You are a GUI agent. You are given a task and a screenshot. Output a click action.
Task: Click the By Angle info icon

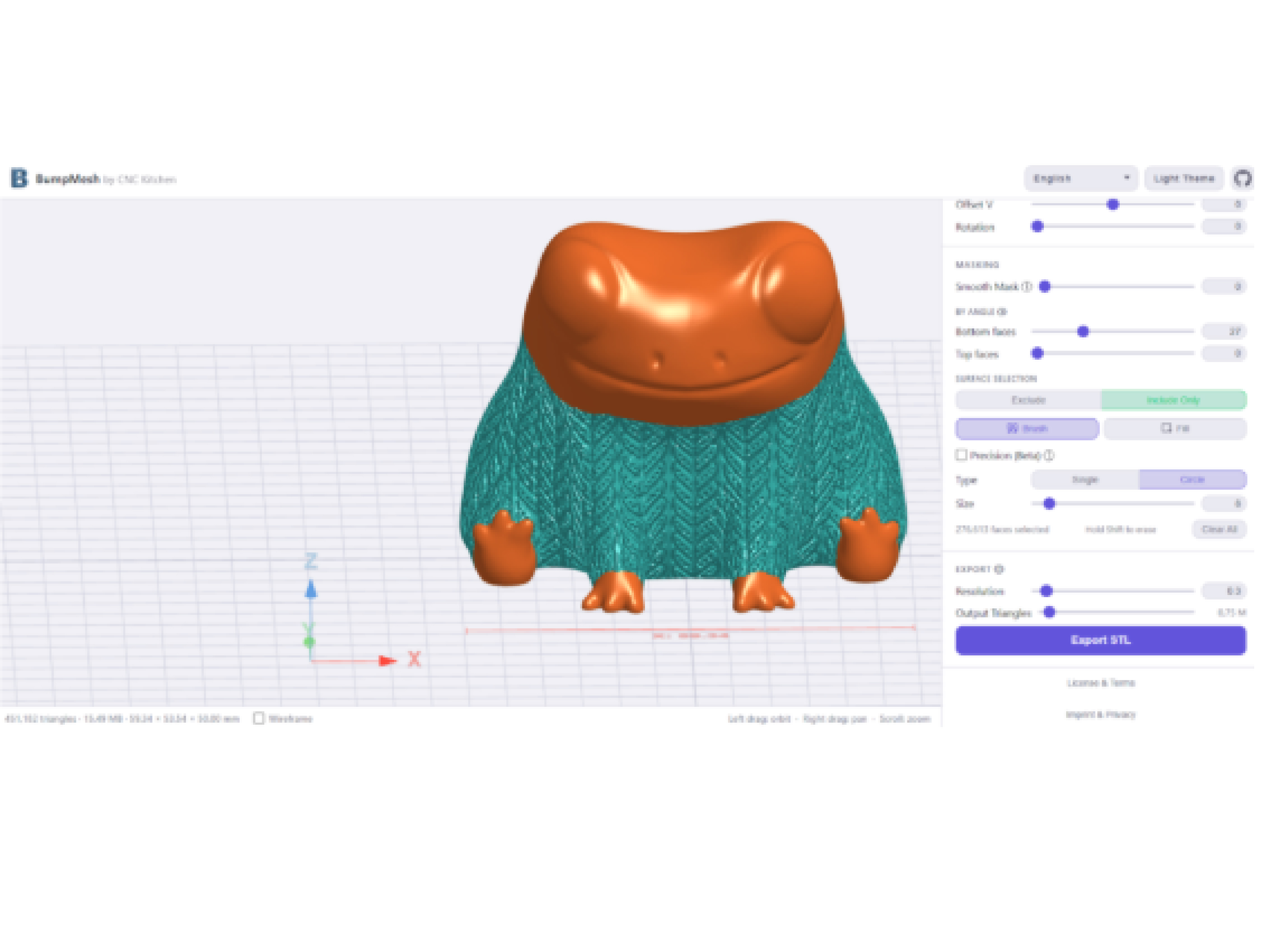[x=1002, y=311]
